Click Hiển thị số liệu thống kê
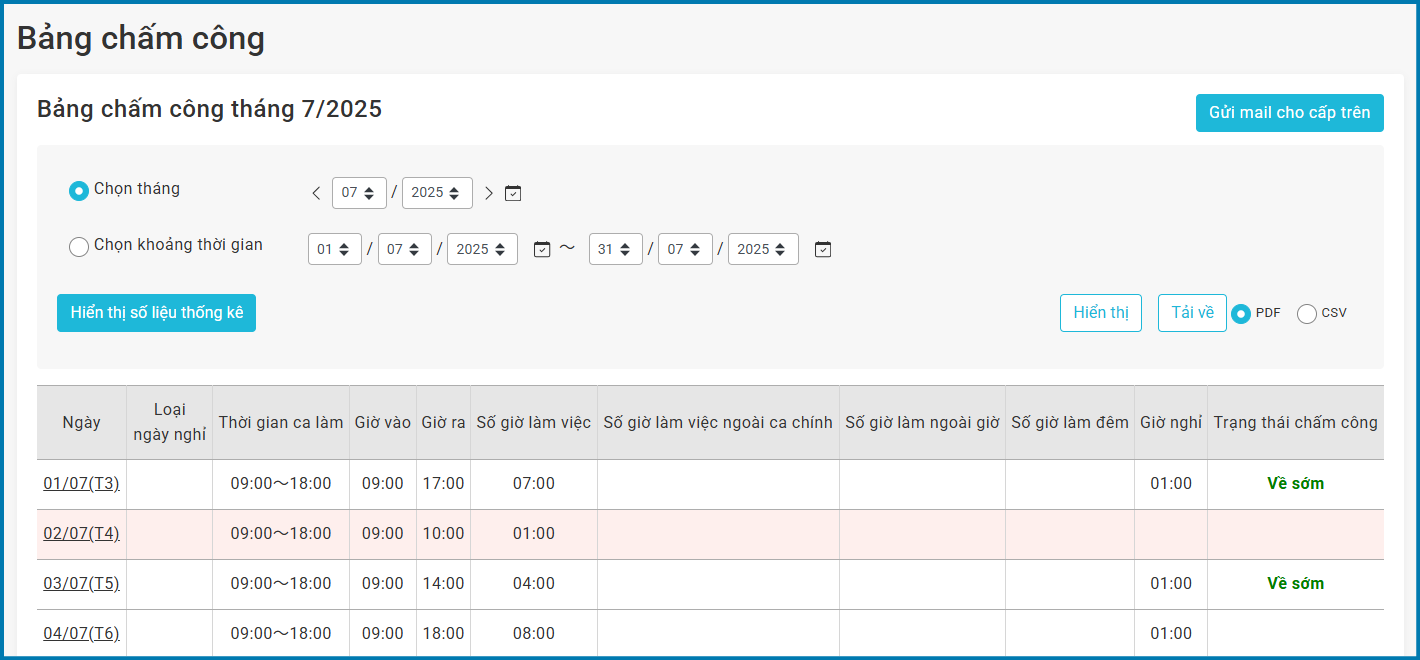 (156, 313)
